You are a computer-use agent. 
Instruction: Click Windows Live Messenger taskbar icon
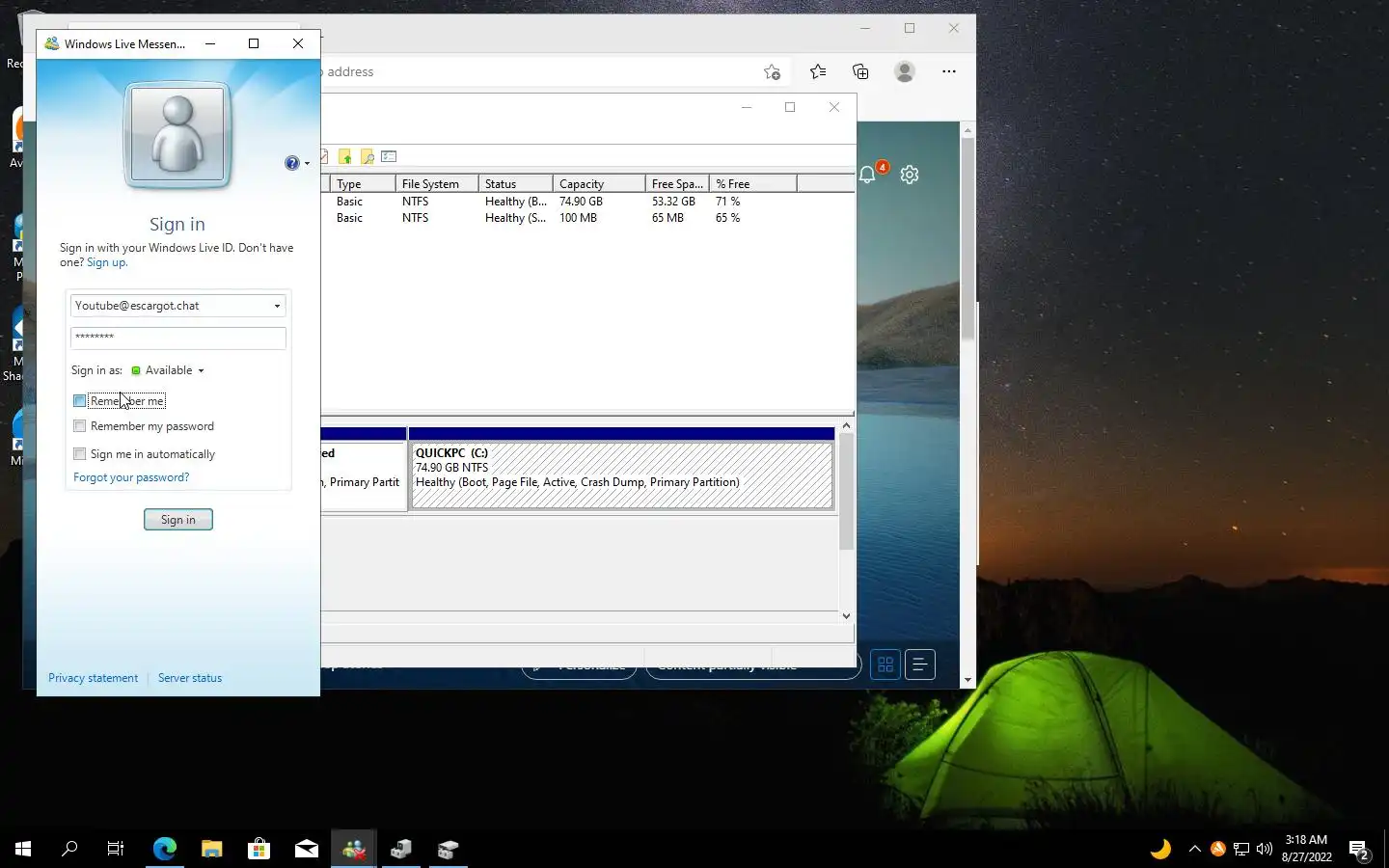354,849
